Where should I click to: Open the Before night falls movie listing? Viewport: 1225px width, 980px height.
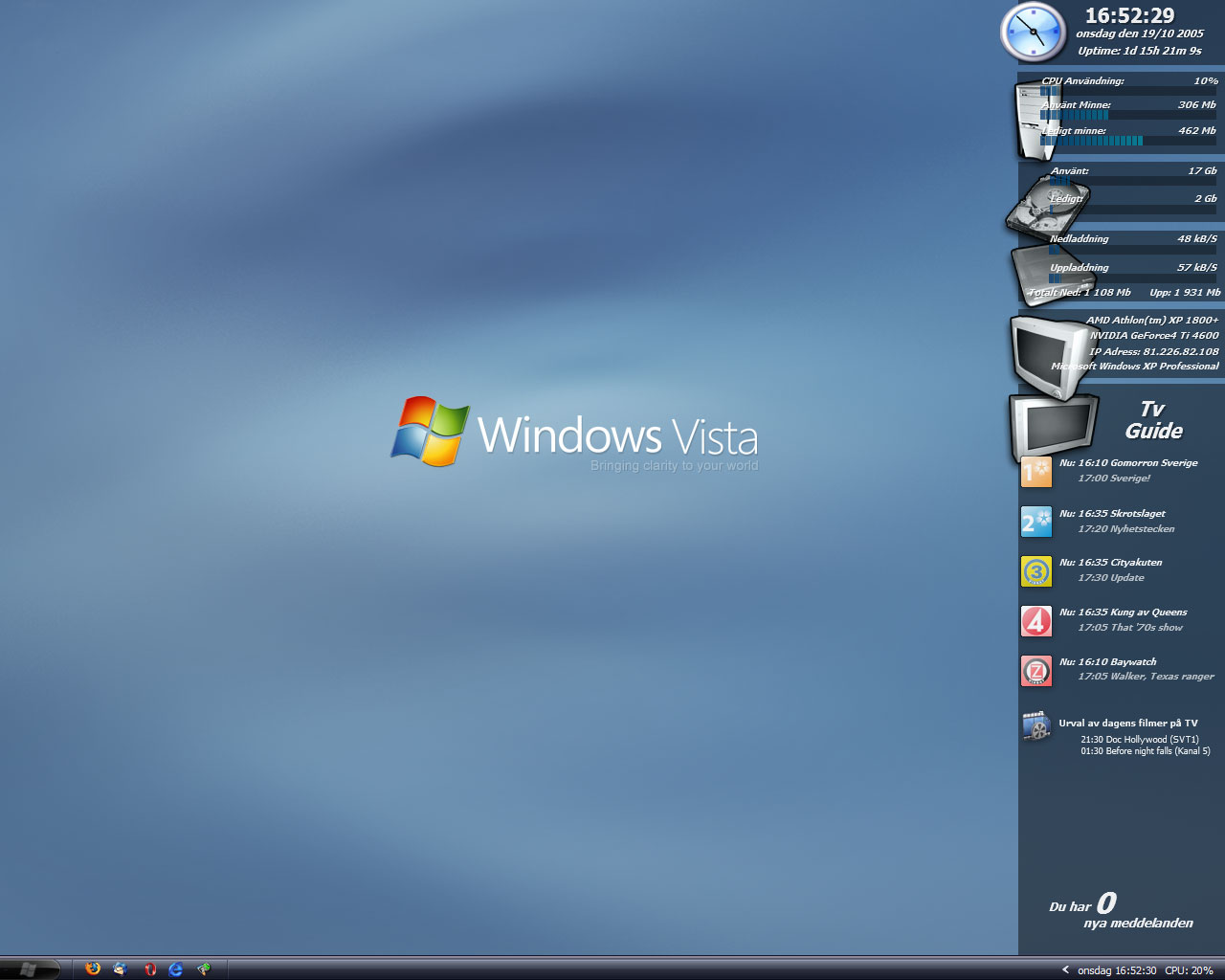1145,751
